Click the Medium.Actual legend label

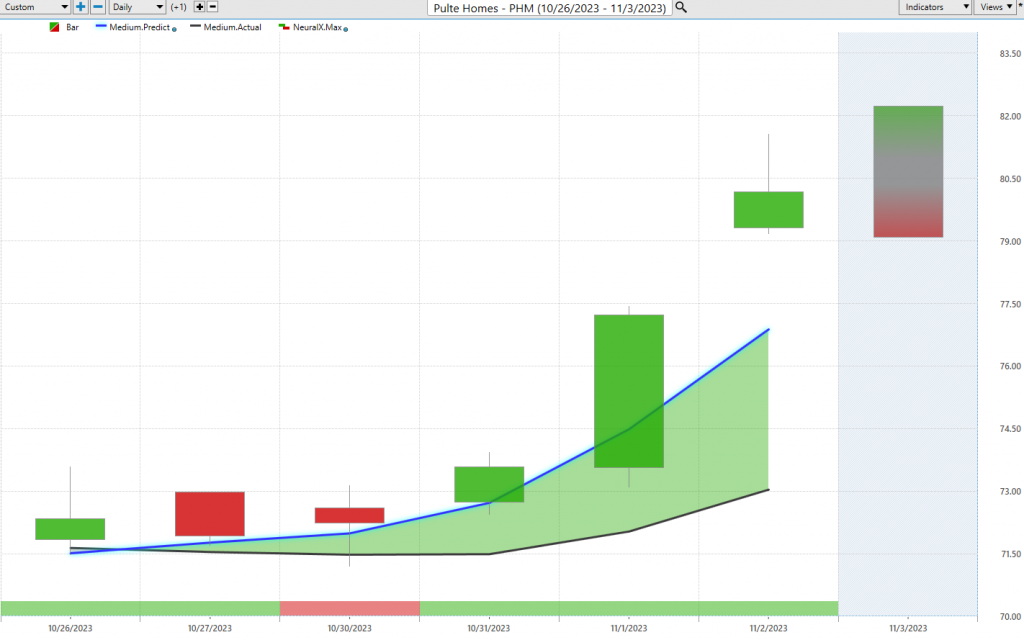pos(232,27)
